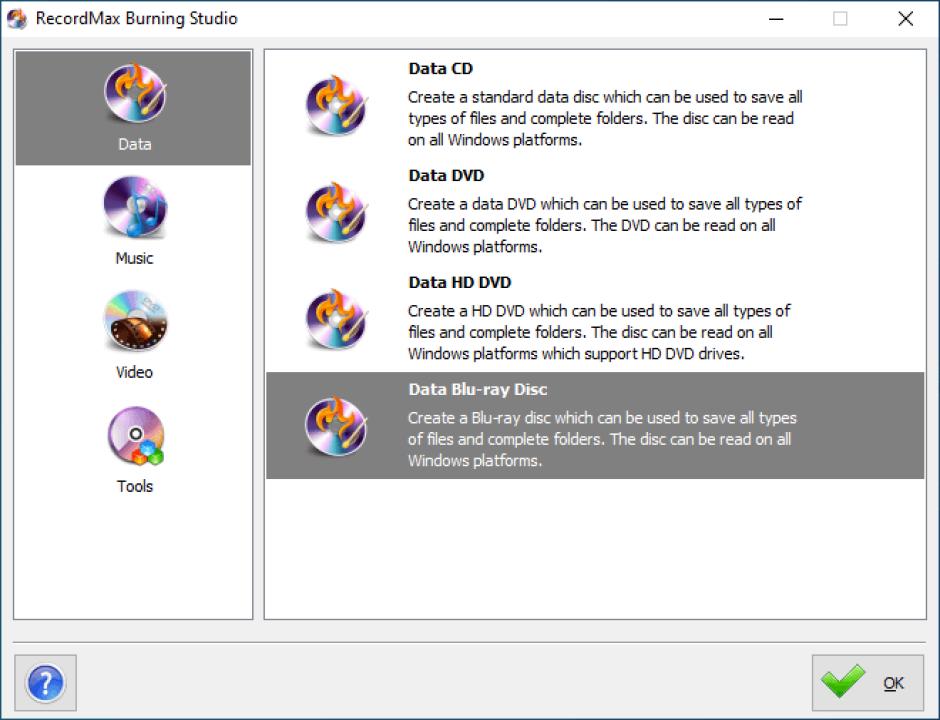Click the Data CD burning disc icon
The image size is (940, 720).
336,105
